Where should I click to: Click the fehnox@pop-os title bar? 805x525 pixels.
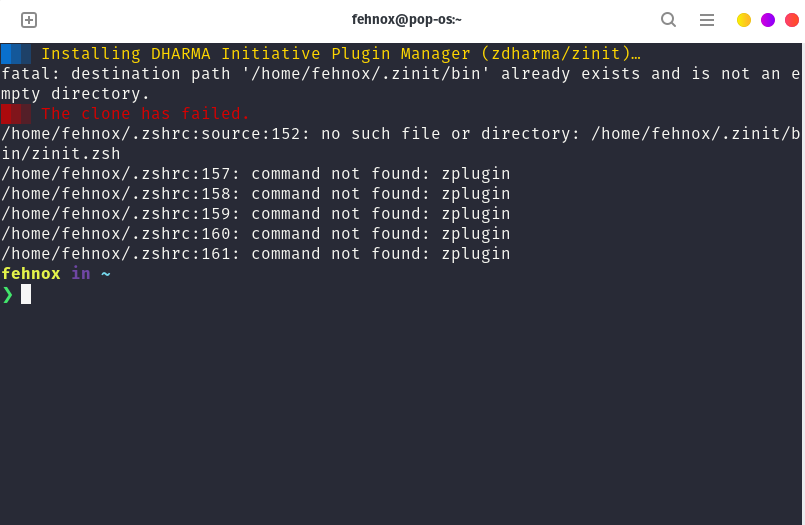[x=406, y=20]
